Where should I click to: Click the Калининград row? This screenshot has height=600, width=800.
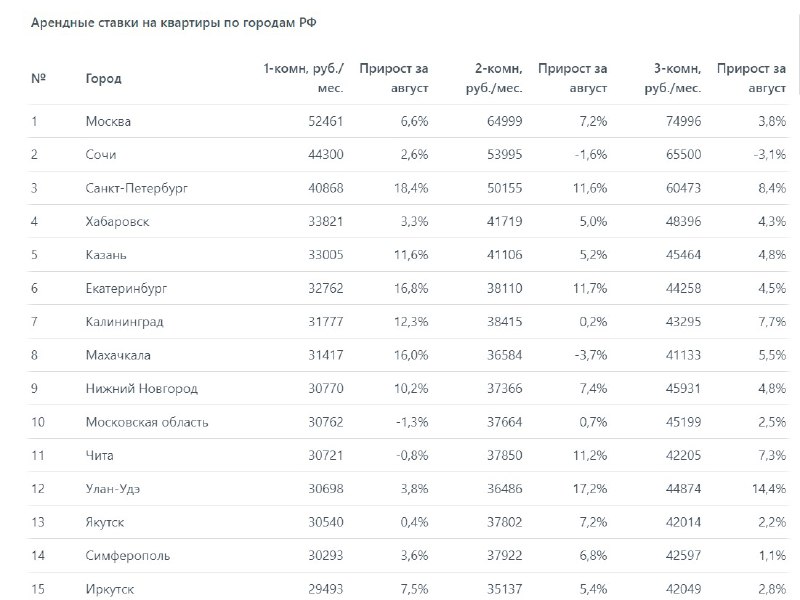point(408,322)
